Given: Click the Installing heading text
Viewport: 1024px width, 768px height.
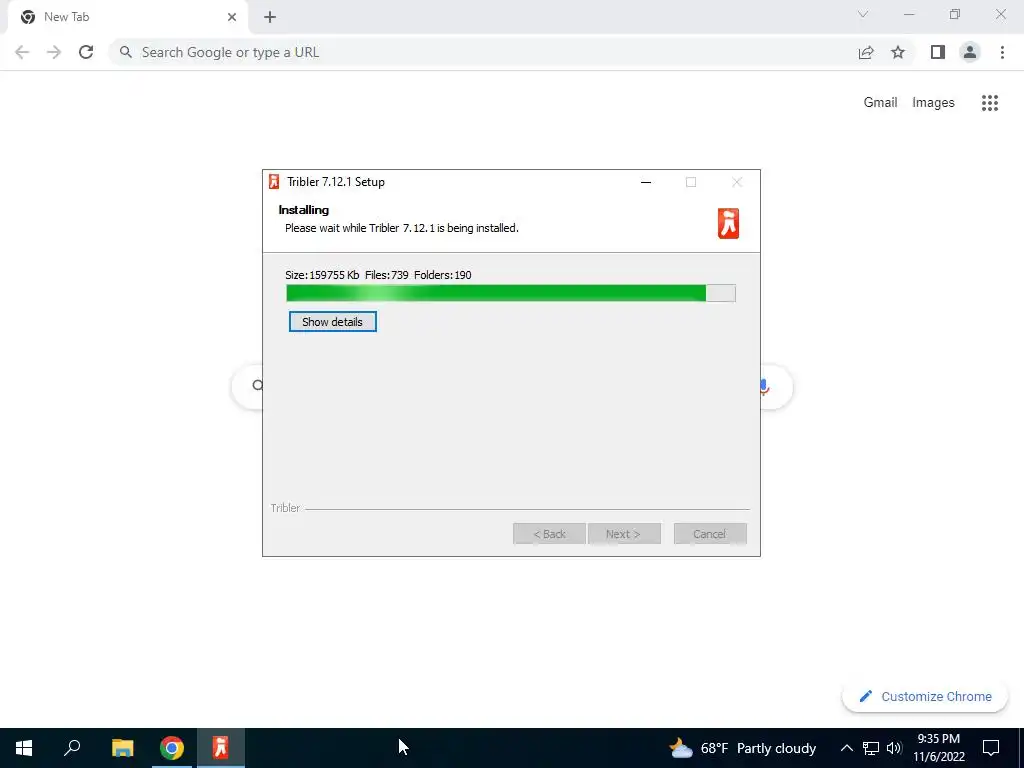Looking at the screenshot, I should [x=304, y=210].
